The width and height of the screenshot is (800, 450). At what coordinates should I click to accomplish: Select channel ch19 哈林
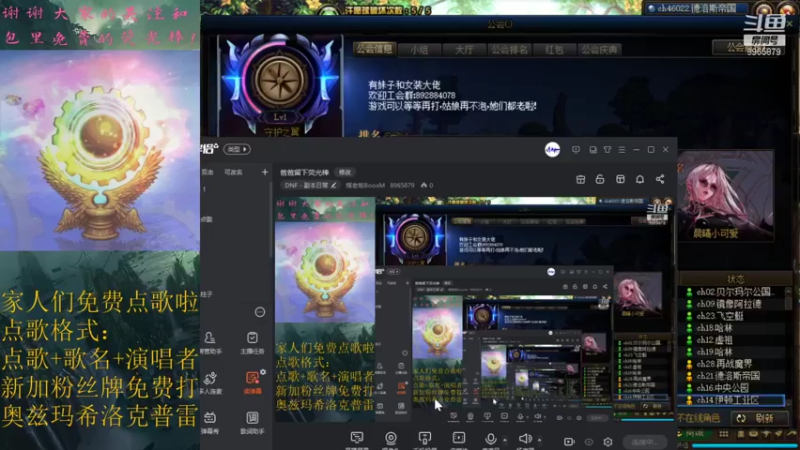pos(731,352)
